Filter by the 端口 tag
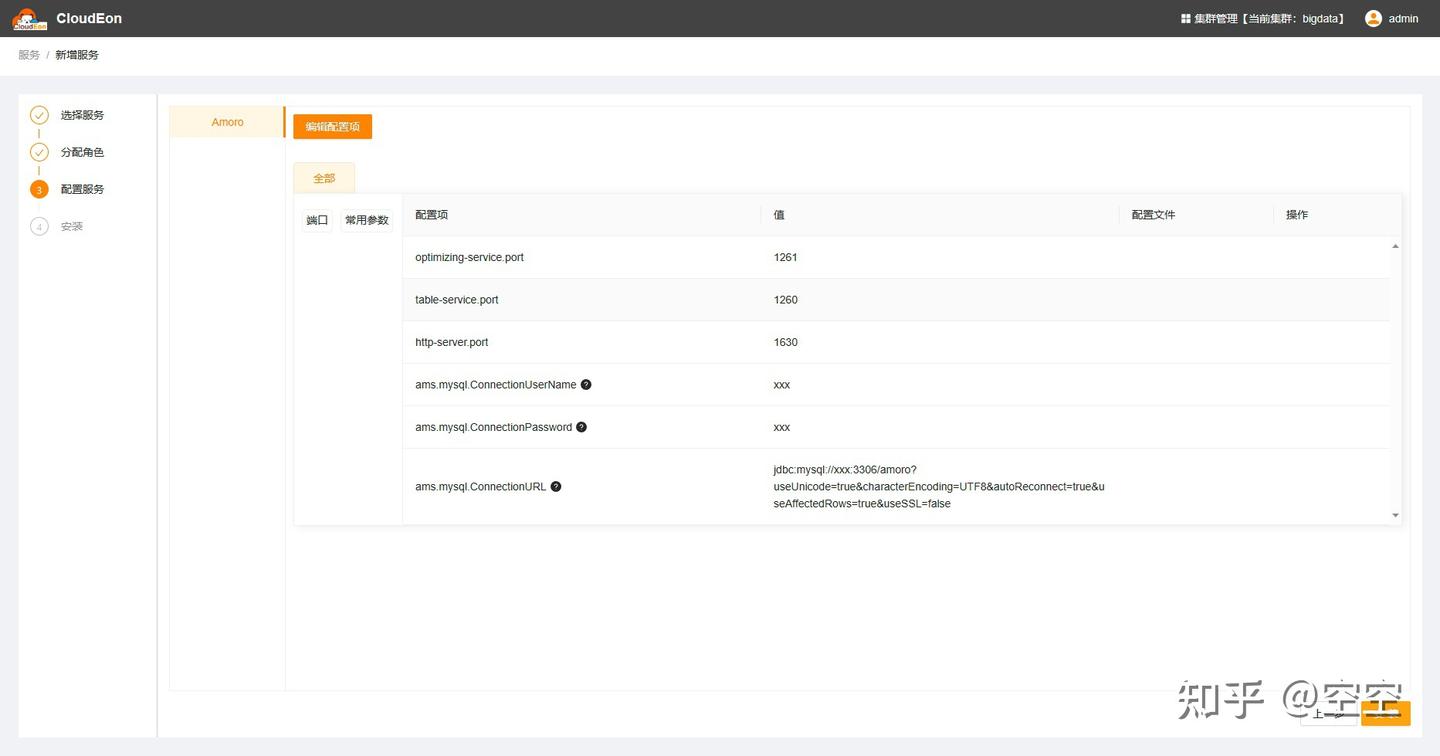 (317, 220)
